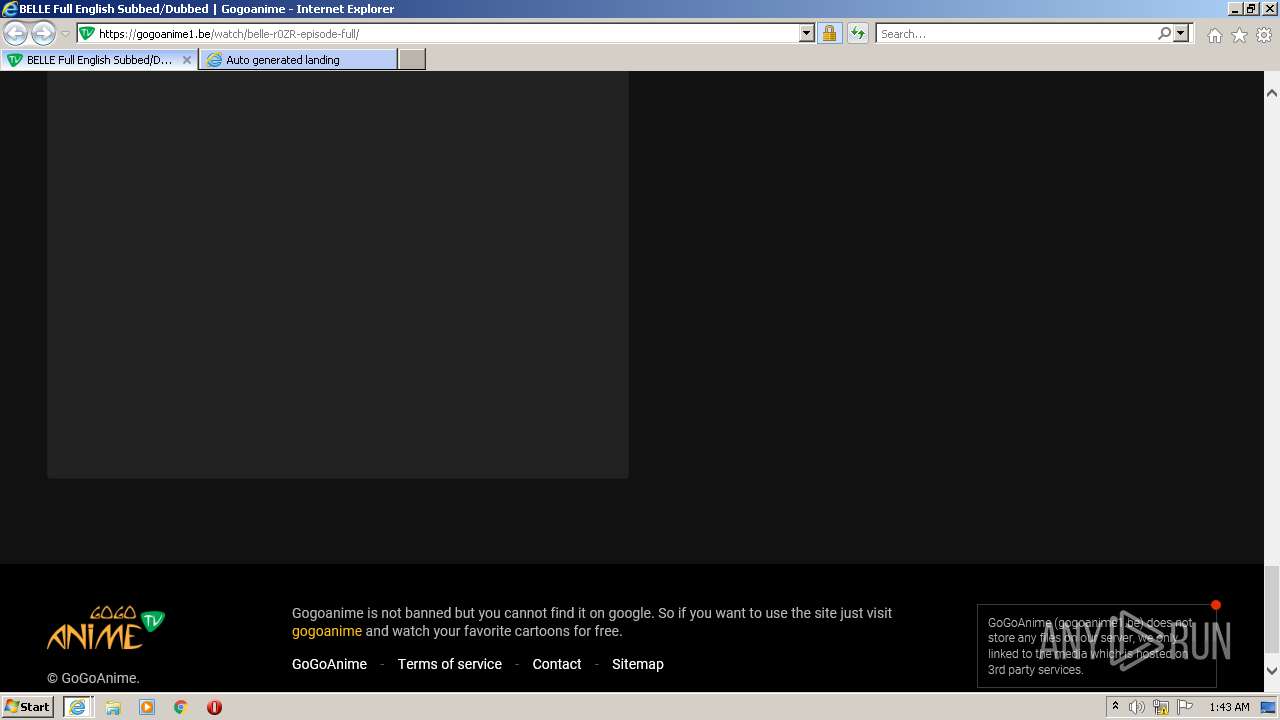Screen dimensions: 1280x720
Task: Click the site favicon in address bar
Action: pos(87,33)
